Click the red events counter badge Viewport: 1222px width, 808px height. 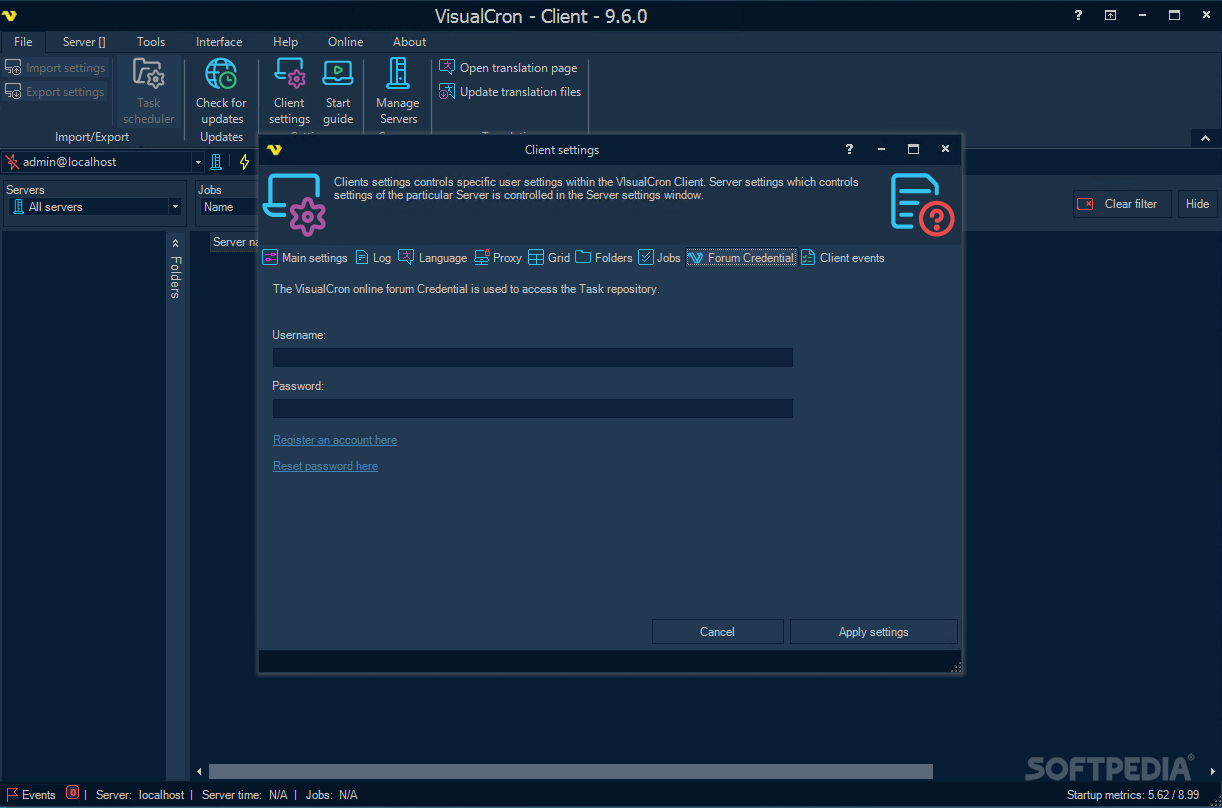(72, 794)
